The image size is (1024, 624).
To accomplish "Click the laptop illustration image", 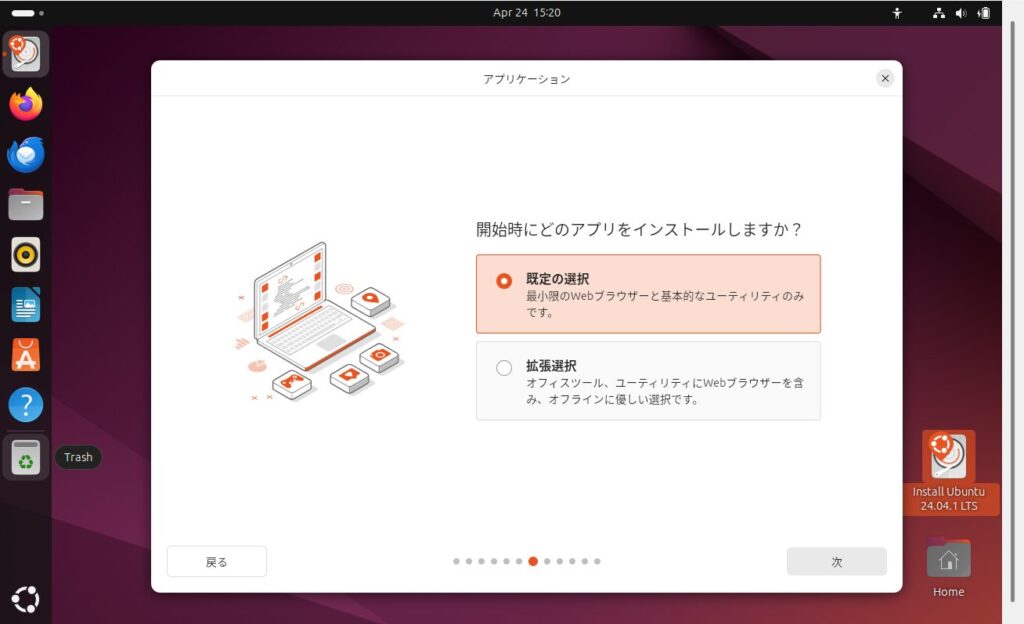I will pyautogui.click(x=319, y=320).
